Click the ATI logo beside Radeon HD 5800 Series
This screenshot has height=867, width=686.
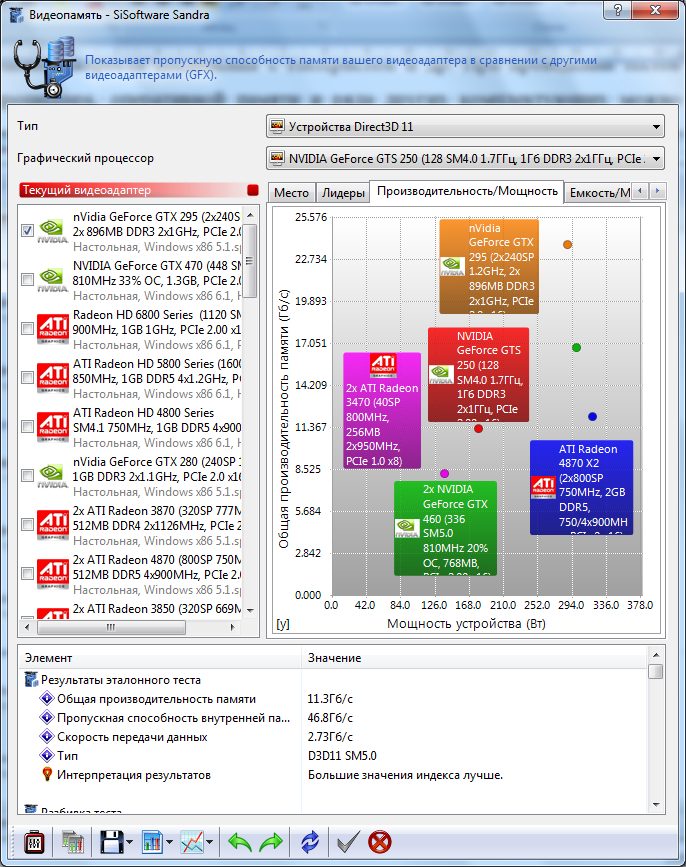click(53, 378)
